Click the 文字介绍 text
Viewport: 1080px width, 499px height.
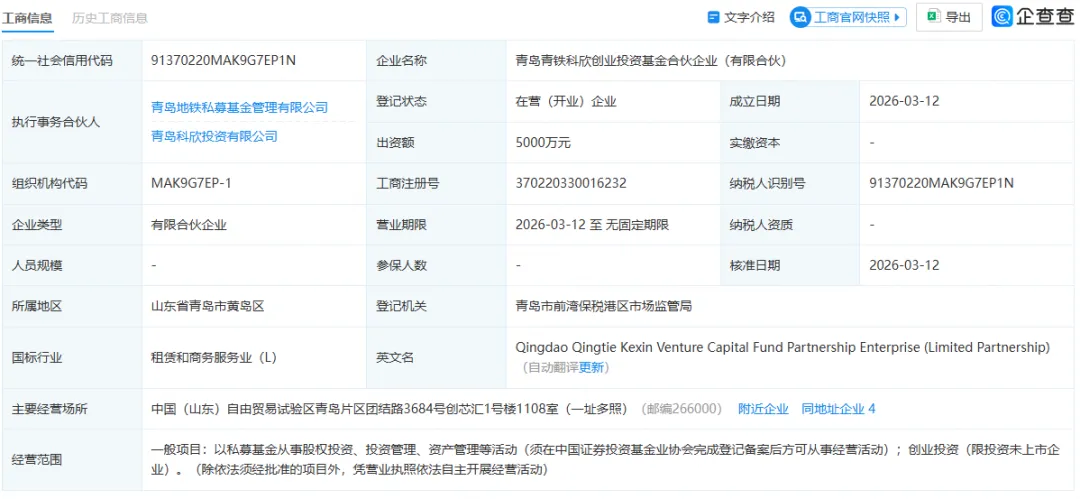point(749,18)
